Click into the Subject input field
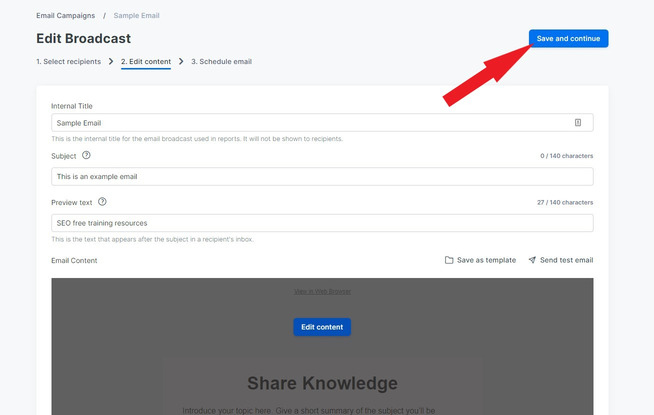The width and height of the screenshot is (654, 415). pyautogui.click(x=322, y=176)
